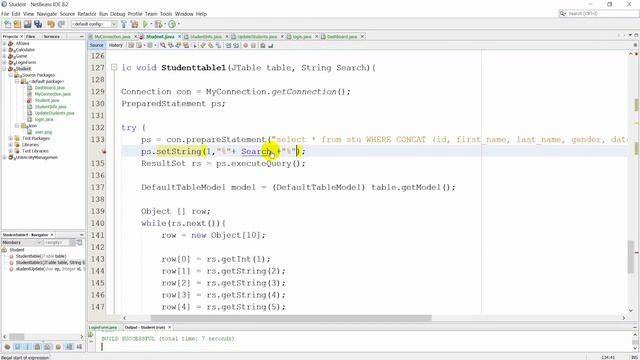The image size is (640, 360).
Task: Open the Refactor menu
Action: point(87,14)
